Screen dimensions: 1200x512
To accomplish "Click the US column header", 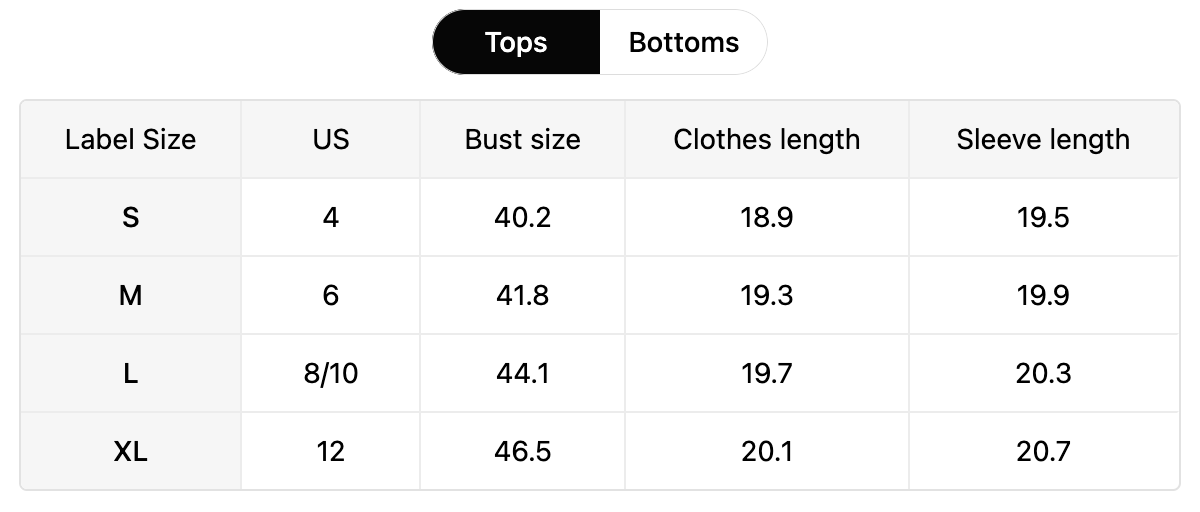I will pos(331,139).
